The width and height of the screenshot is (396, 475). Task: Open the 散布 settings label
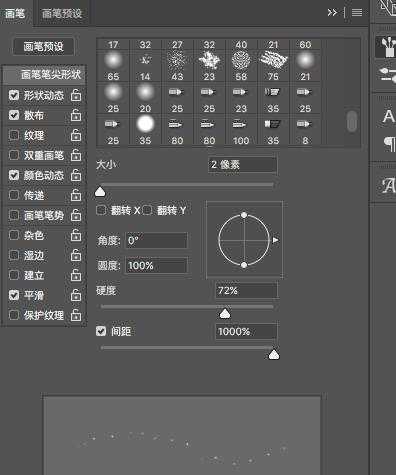coord(34,116)
